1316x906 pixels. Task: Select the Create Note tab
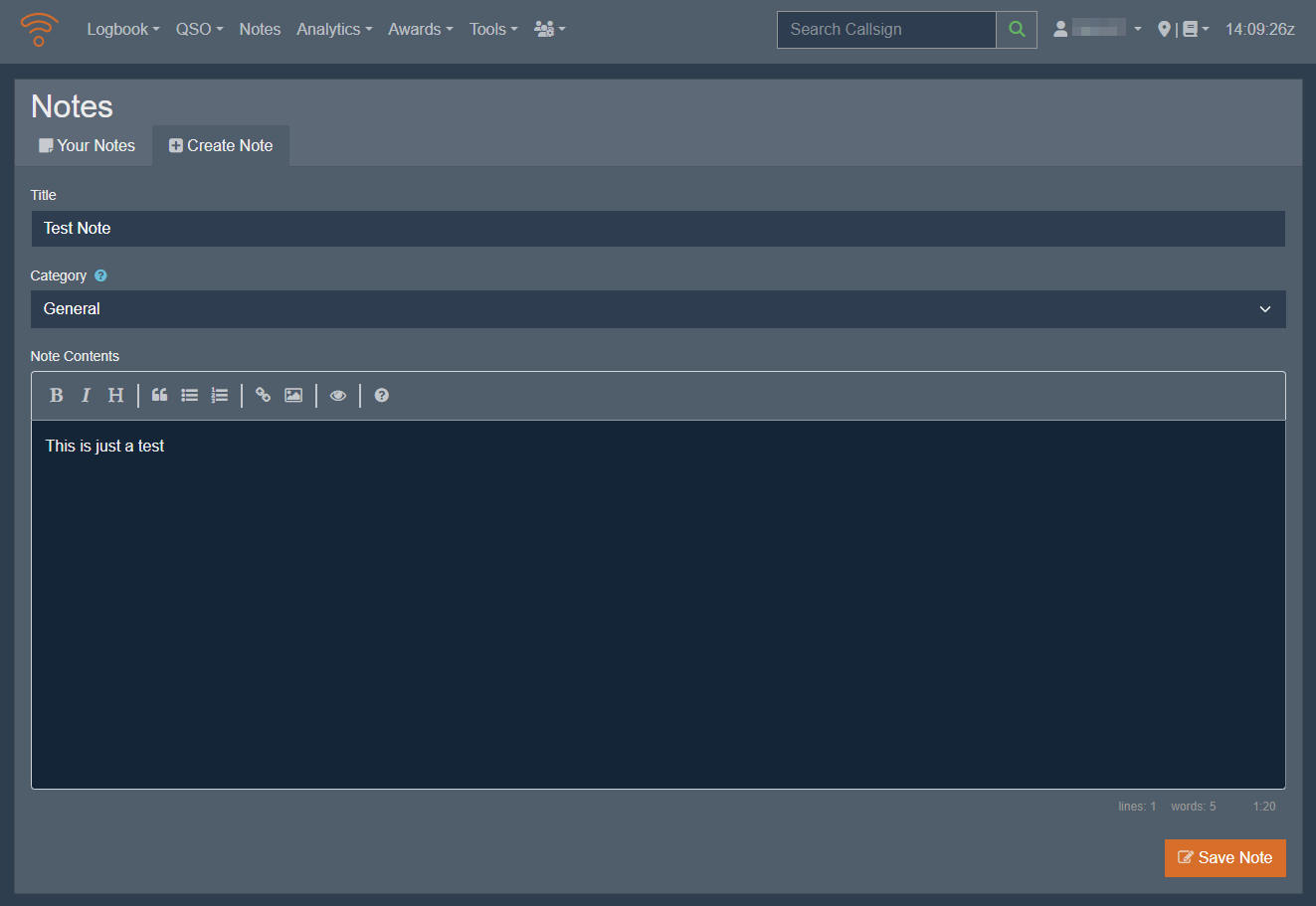coord(221,145)
